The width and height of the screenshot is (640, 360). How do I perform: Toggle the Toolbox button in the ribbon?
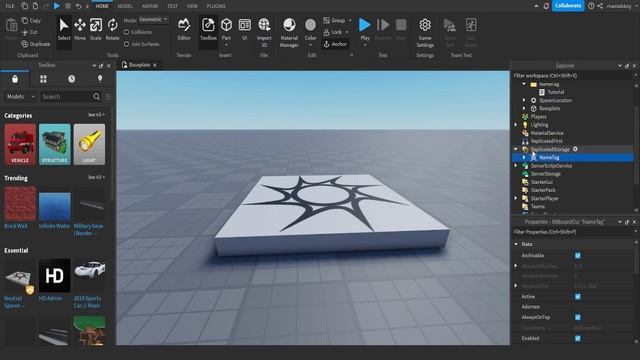pos(208,29)
